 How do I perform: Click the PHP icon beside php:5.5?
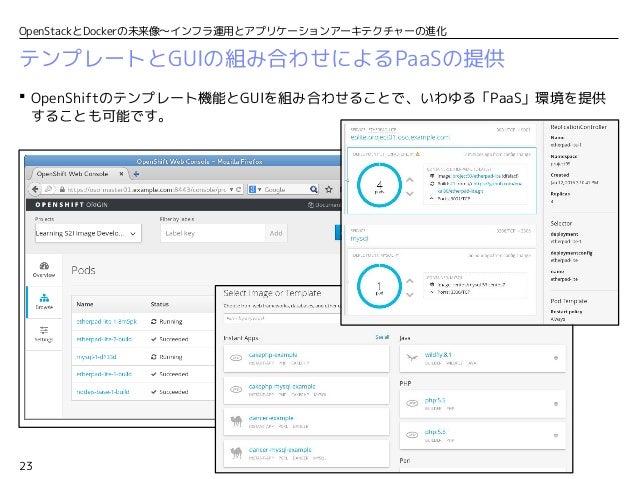412,403
